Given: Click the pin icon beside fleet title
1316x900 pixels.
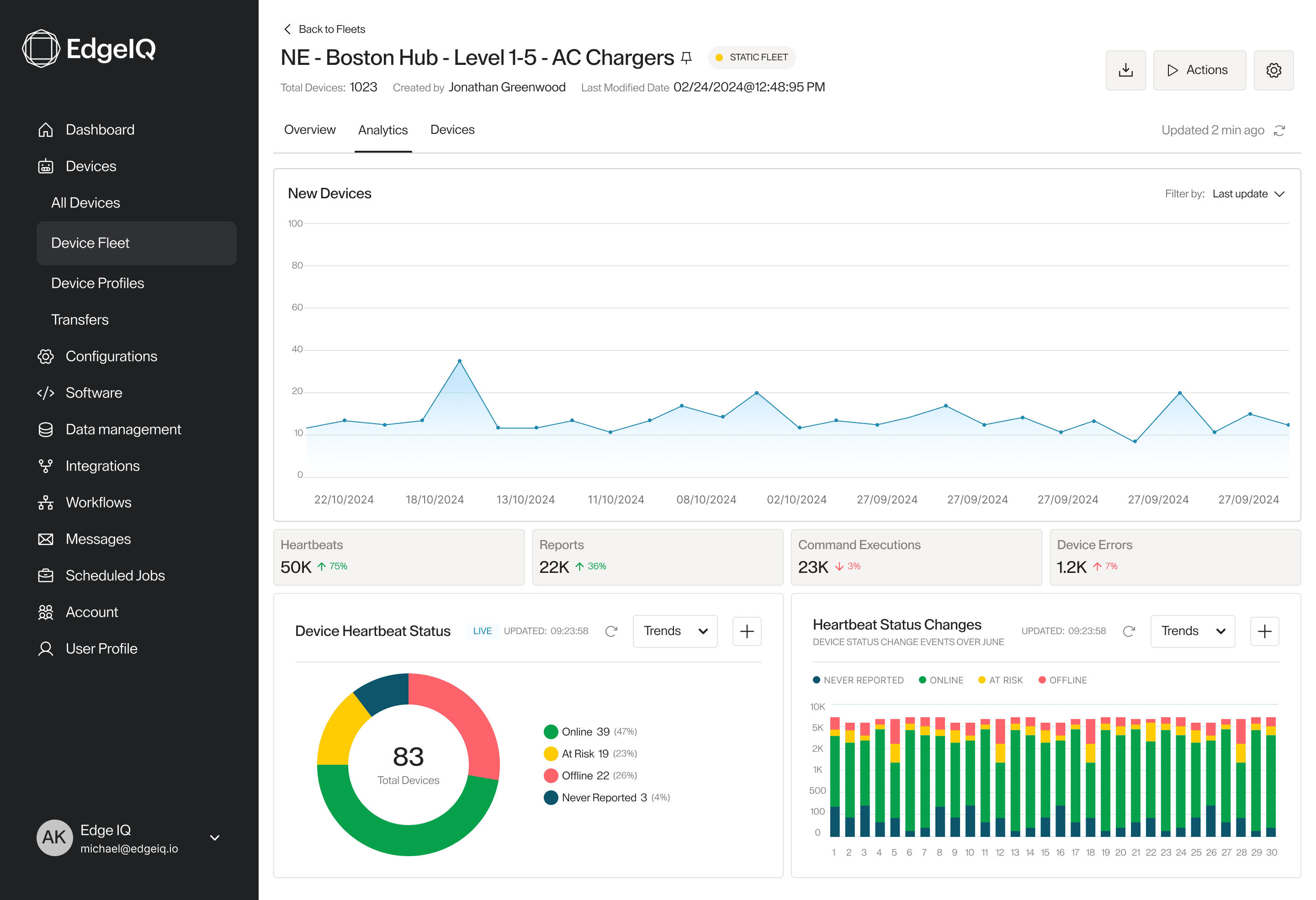Looking at the screenshot, I should pos(686,58).
